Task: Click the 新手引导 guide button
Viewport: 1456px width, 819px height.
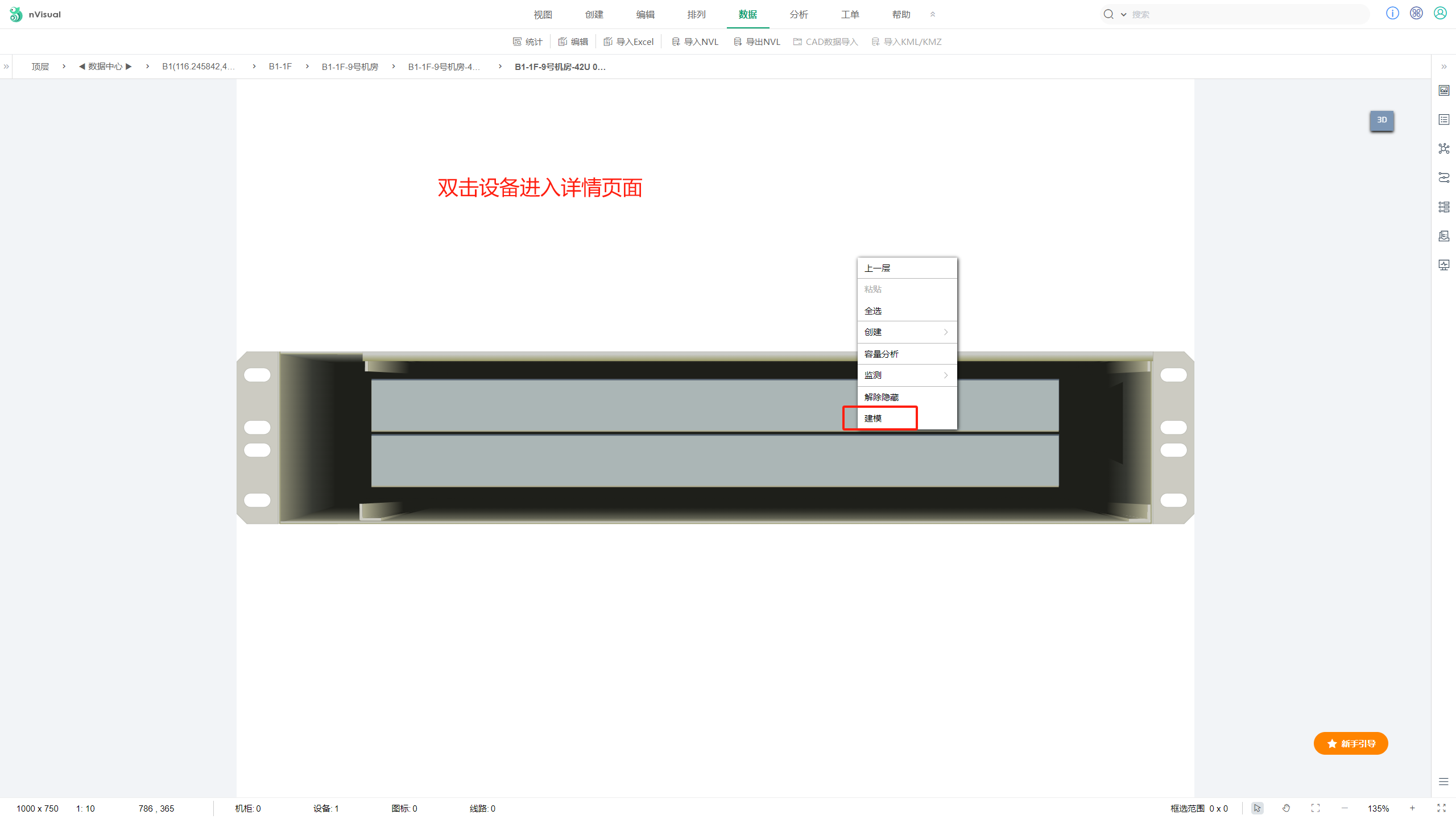Action: point(1351,743)
